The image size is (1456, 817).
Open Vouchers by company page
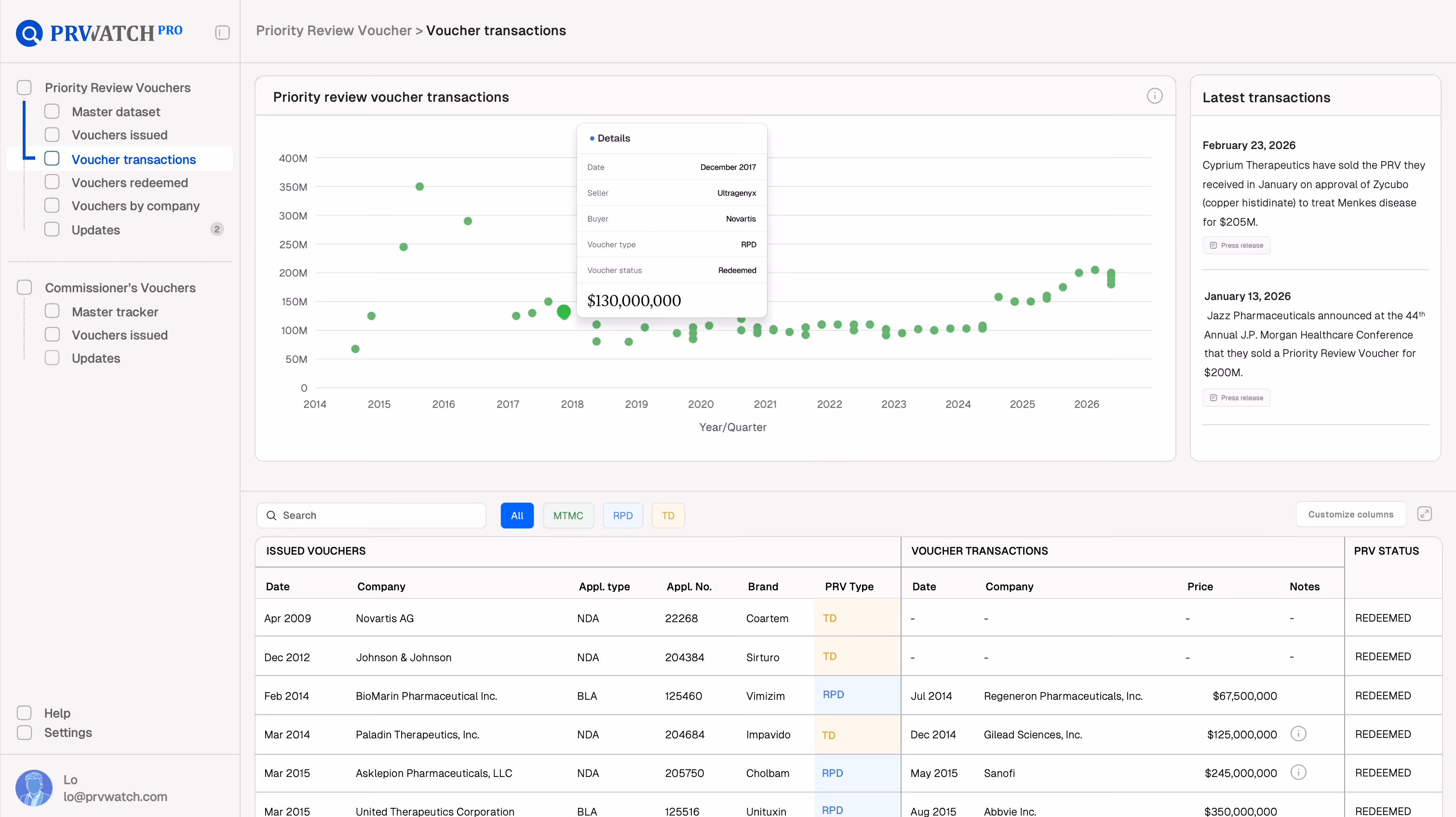point(135,206)
